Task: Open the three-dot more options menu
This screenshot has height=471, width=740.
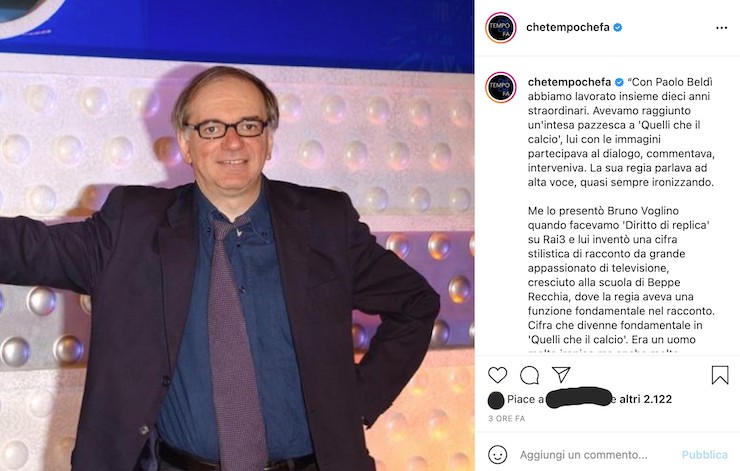Action: 722,28
